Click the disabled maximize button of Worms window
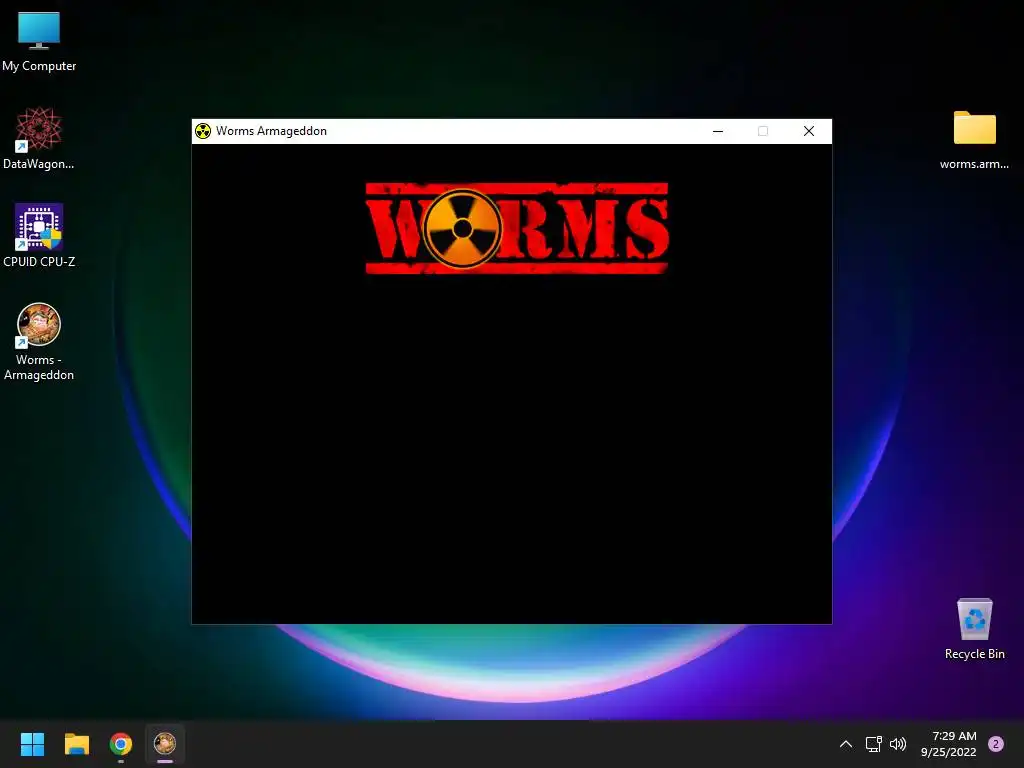 pos(763,131)
